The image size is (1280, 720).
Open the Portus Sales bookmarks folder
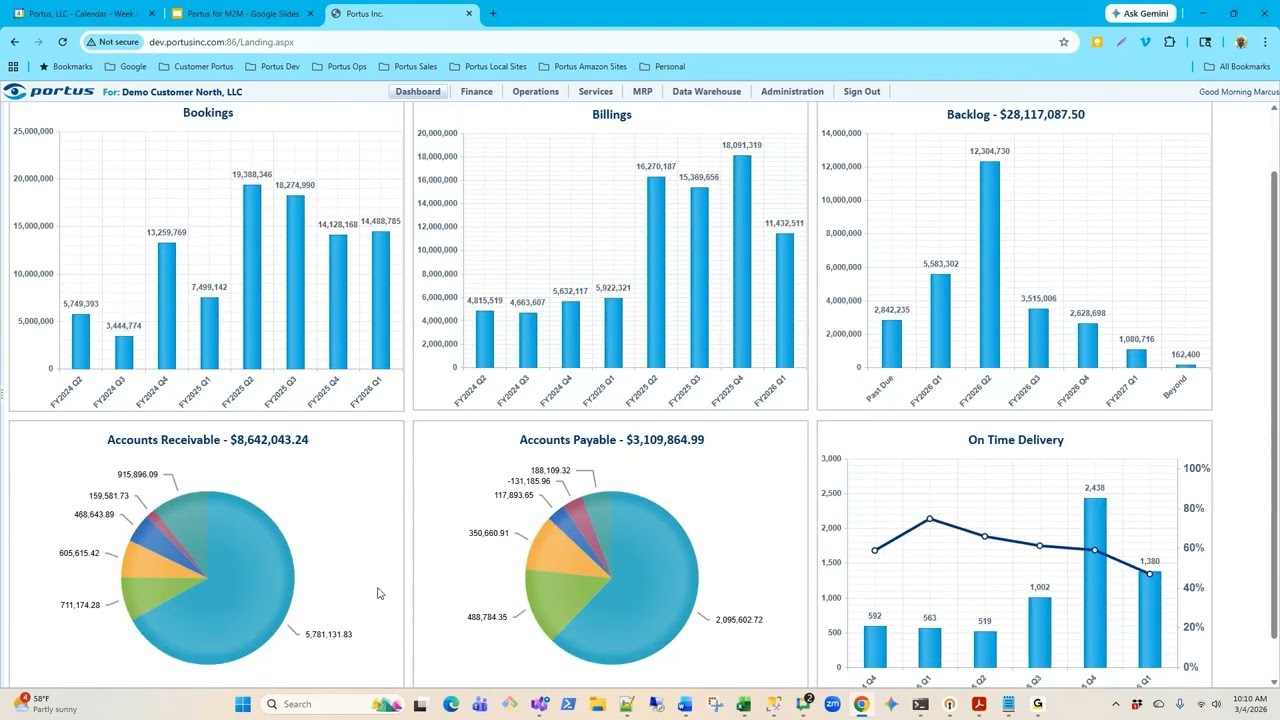[408, 67]
